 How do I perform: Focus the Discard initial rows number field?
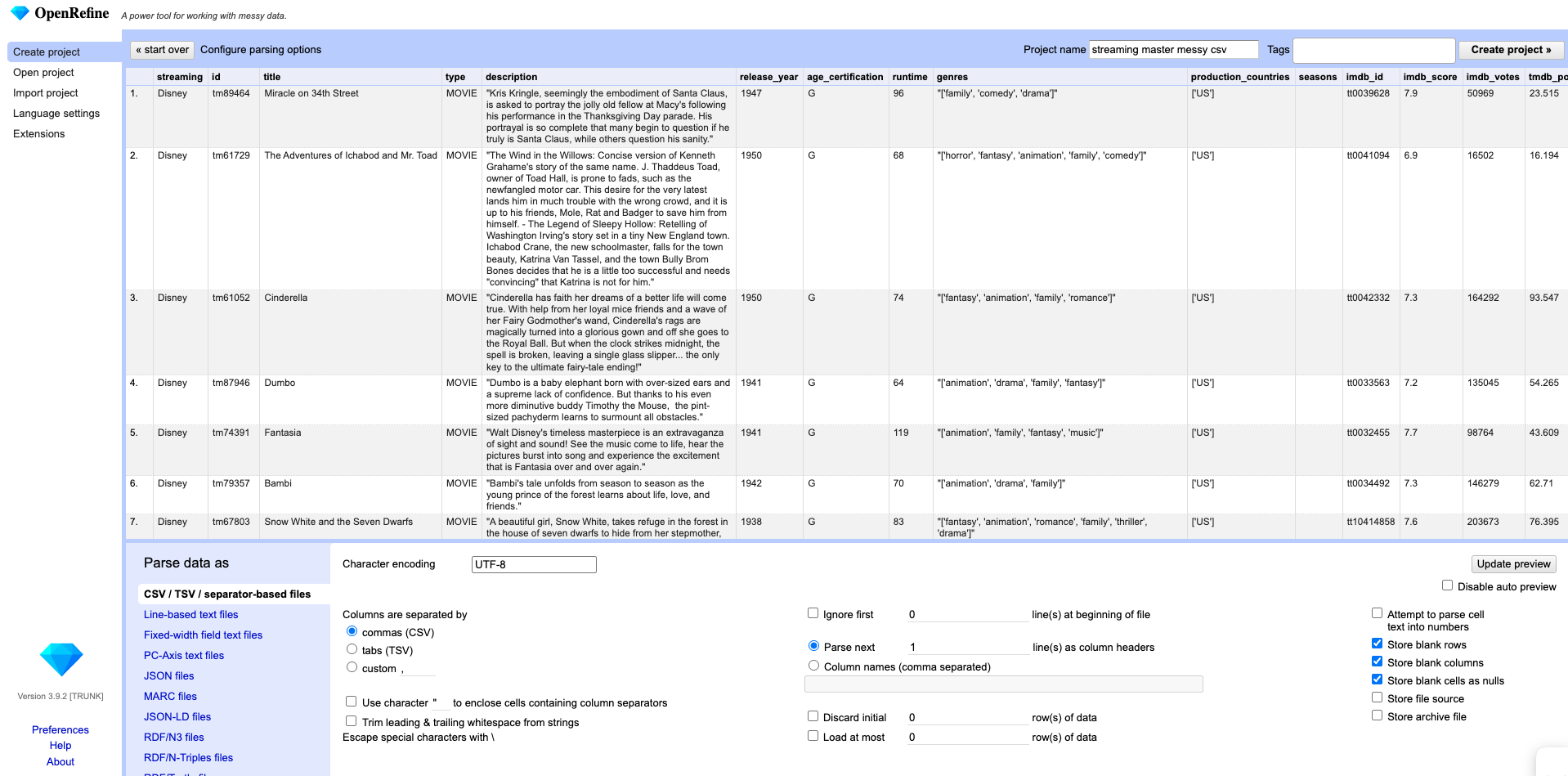click(x=967, y=718)
